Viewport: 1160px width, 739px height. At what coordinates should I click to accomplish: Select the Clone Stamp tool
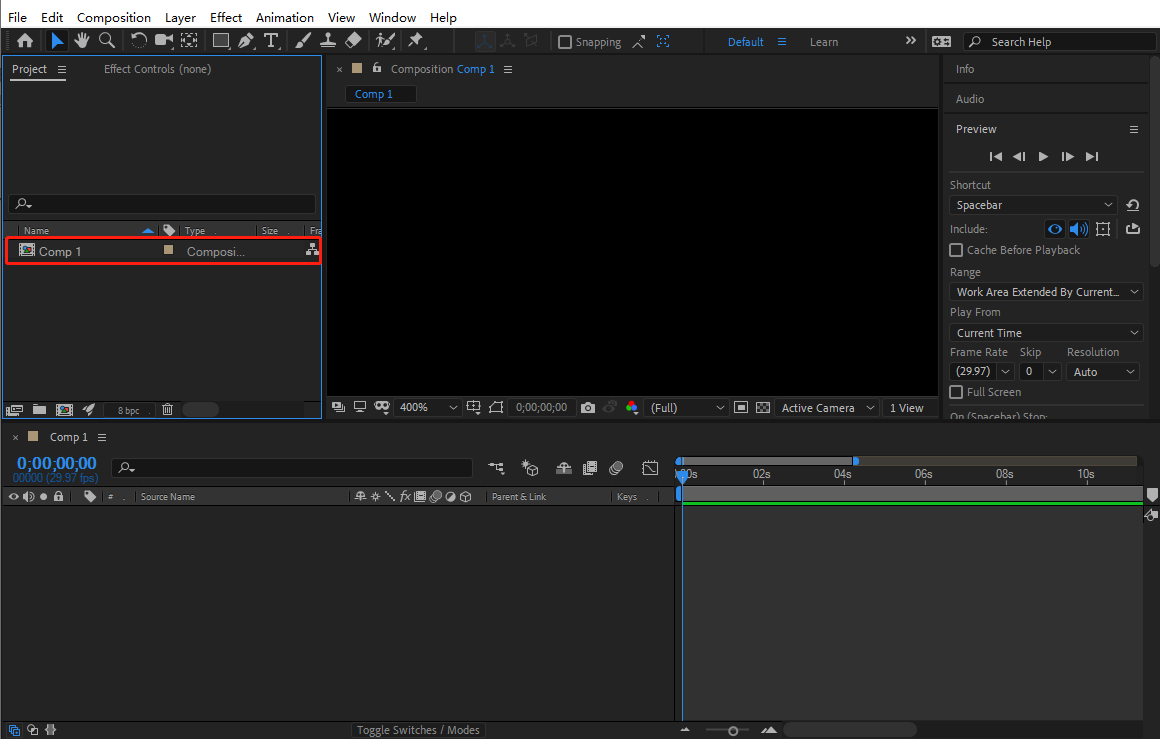(x=328, y=41)
